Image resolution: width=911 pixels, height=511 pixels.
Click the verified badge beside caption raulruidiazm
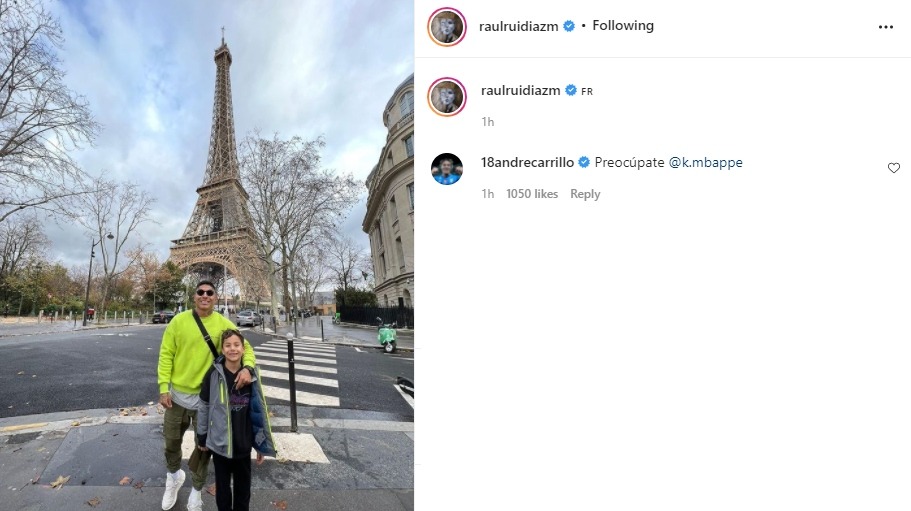571,91
